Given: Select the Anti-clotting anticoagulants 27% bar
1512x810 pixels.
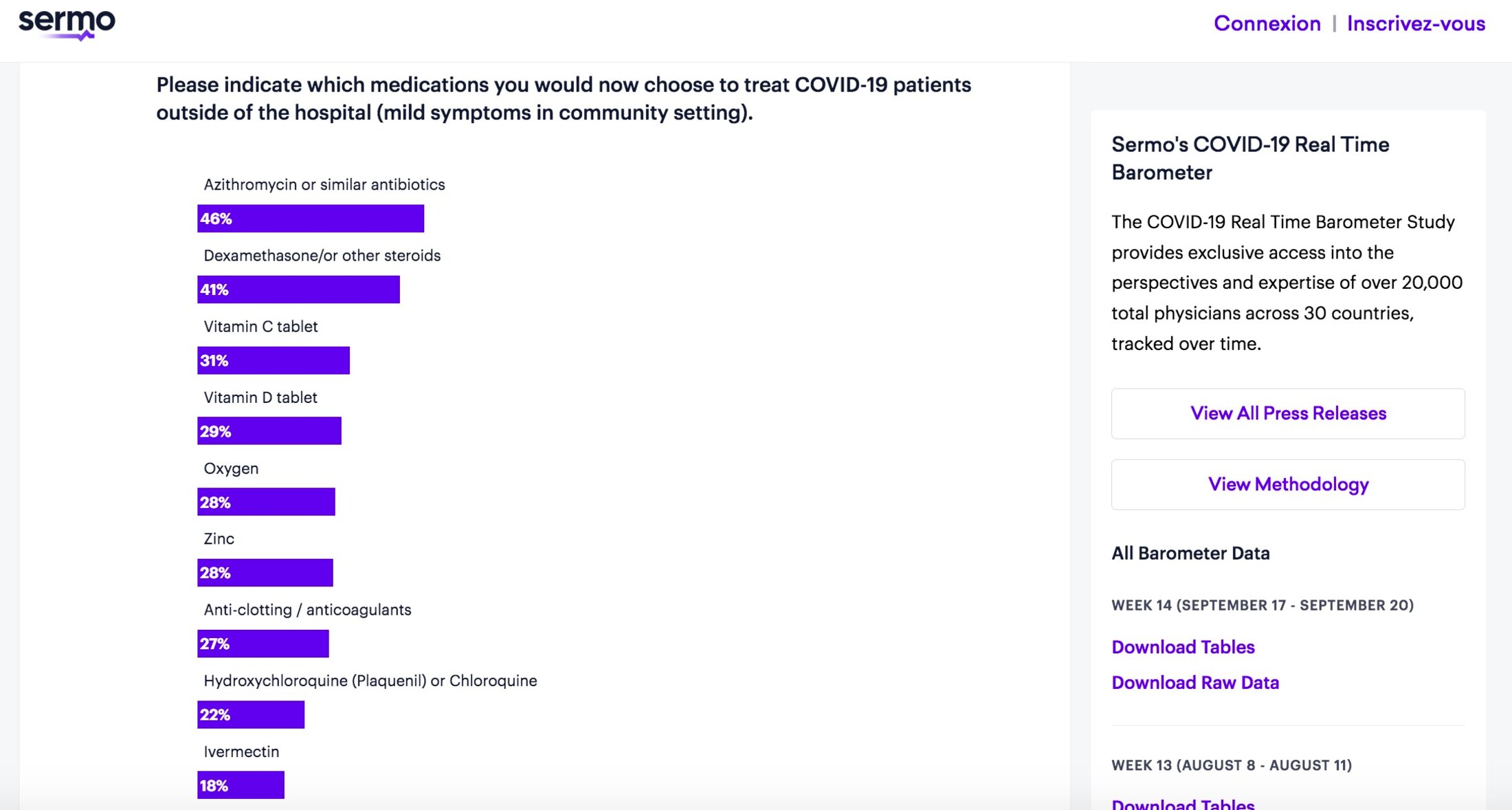Looking at the screenshot, I should point(263,644).
